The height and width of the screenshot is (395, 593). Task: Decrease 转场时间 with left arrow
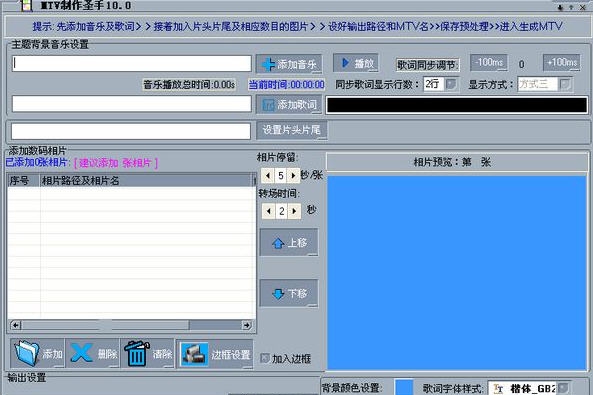[269, 211]
